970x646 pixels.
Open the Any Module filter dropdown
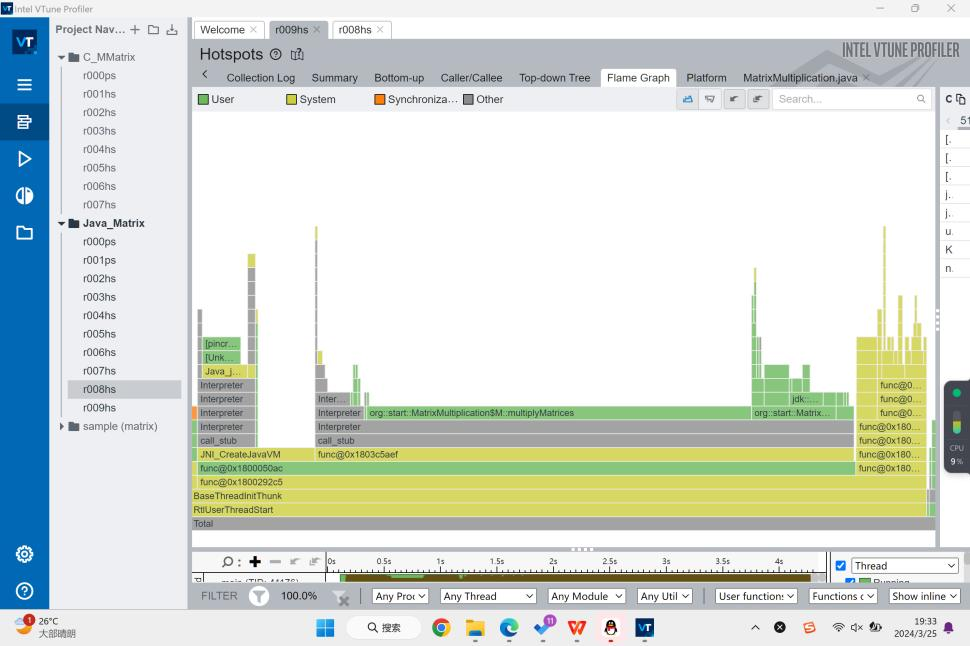[586, 596]
